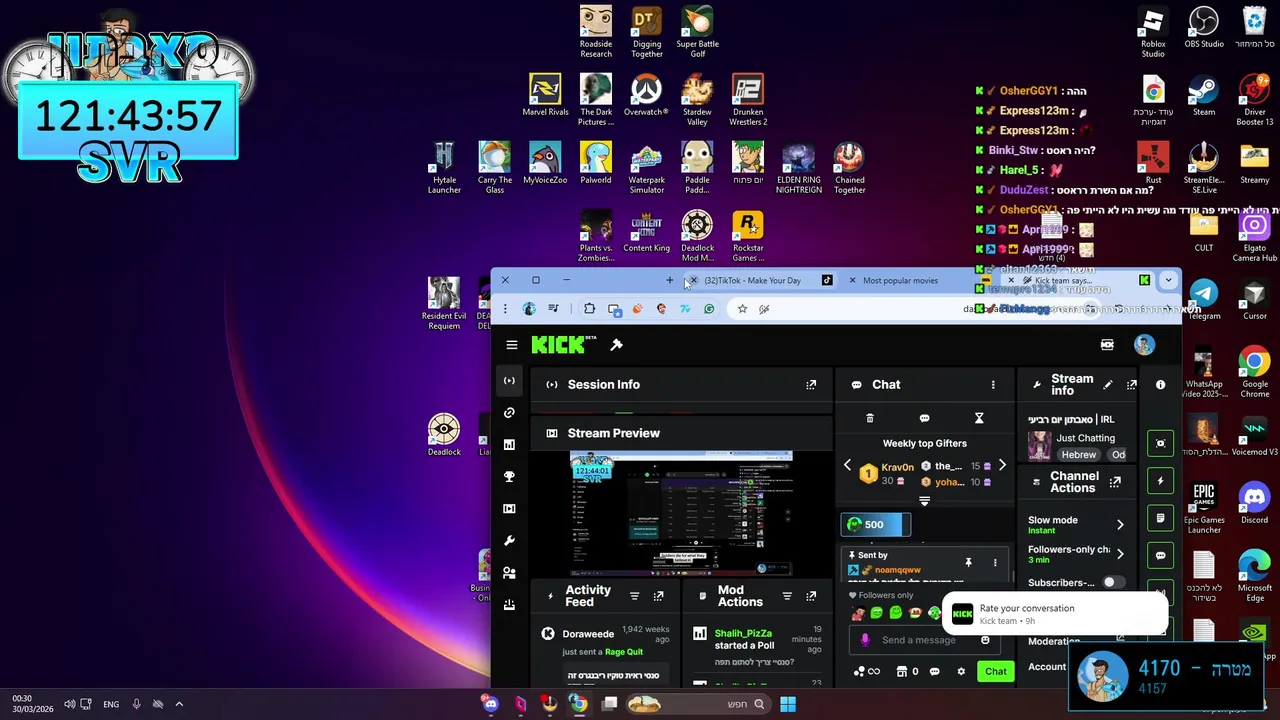Open the Kick dashboard hamburger menu

pyautogui.click(x=512, y=345)
